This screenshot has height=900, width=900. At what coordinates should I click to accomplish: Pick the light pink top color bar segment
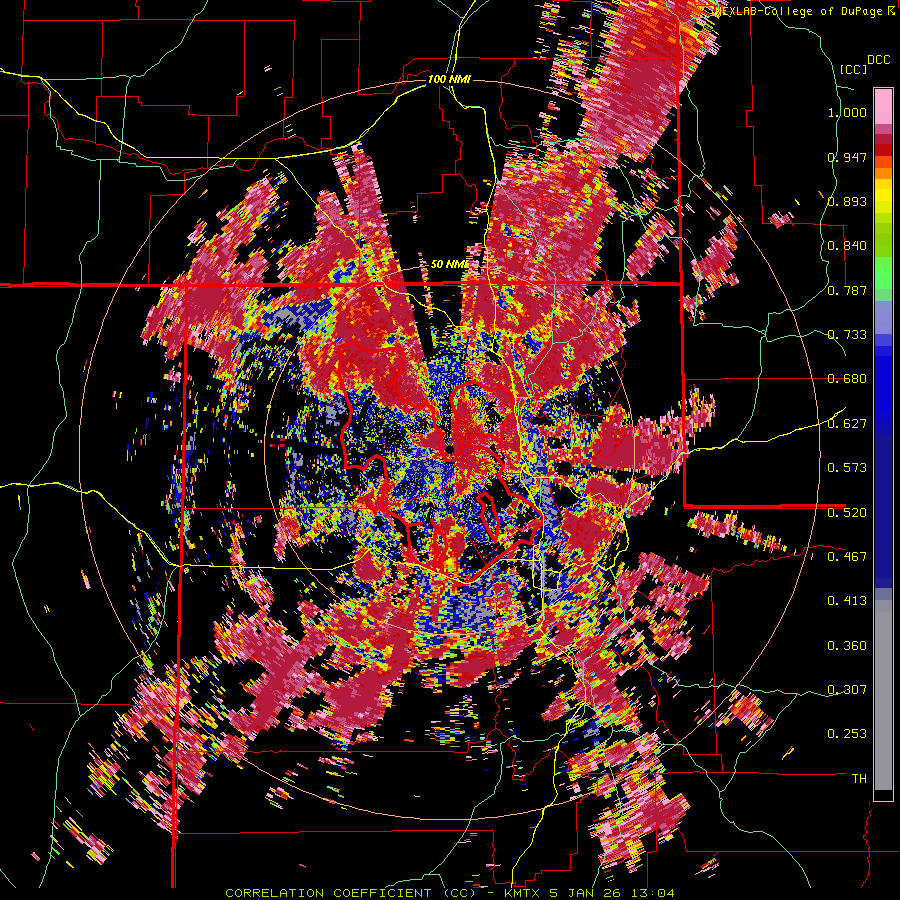click(x=883, y=106)
